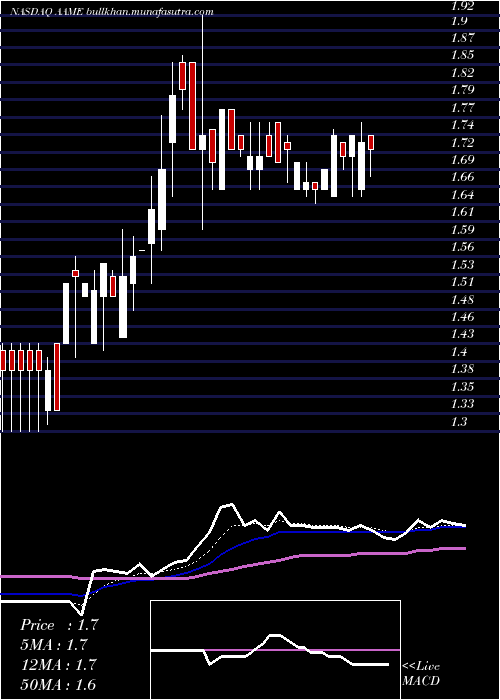Open the Live MACD inset chart
Viewport: 500px width, 700px height.
click(275, 650)
